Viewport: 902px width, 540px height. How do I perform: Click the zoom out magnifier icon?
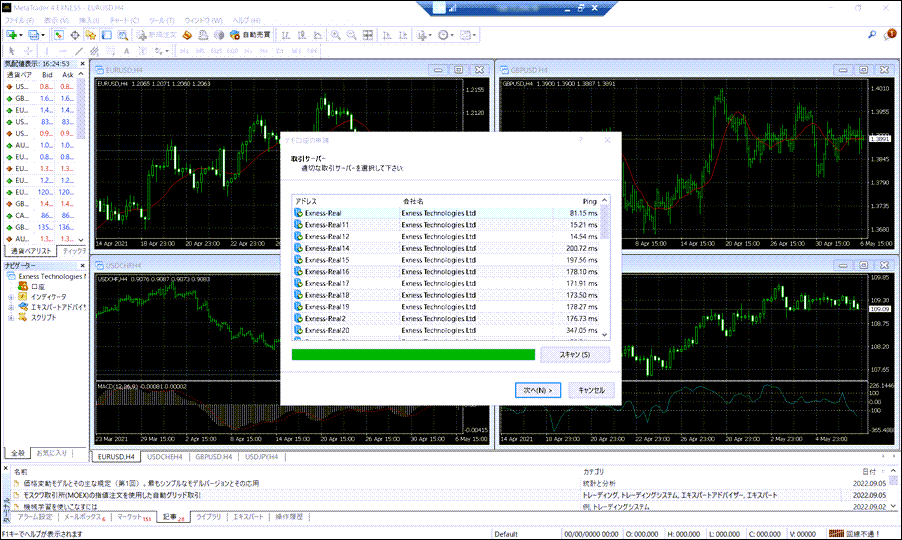[x=353, y=34]
